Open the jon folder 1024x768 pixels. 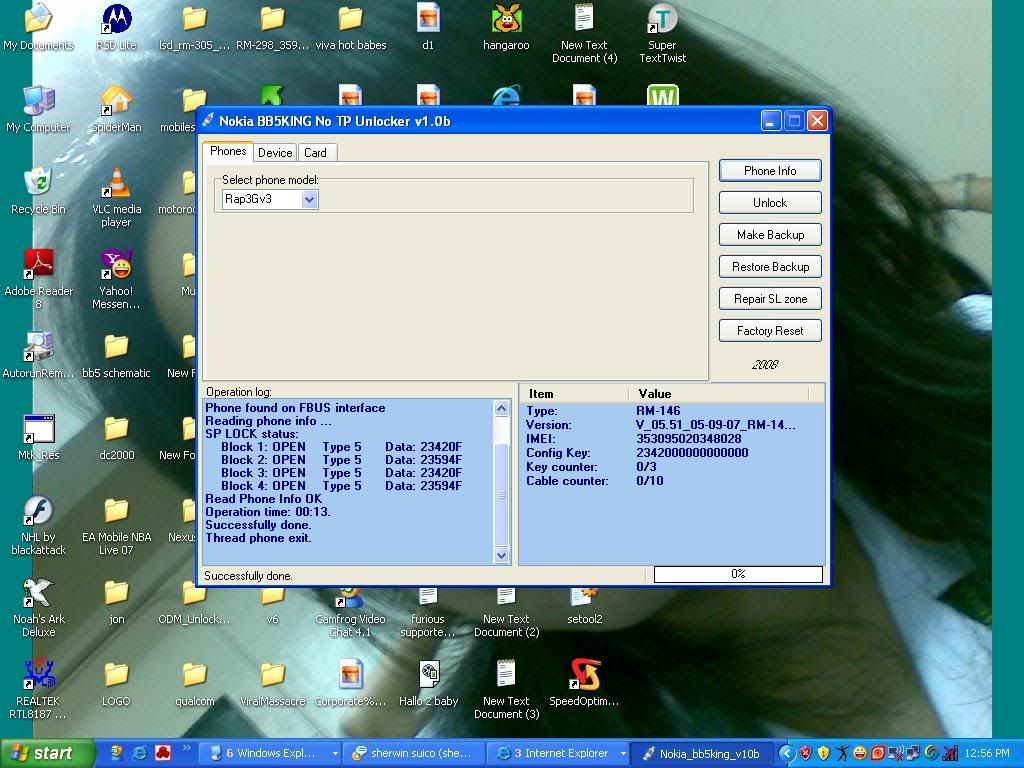coord(116,601)
